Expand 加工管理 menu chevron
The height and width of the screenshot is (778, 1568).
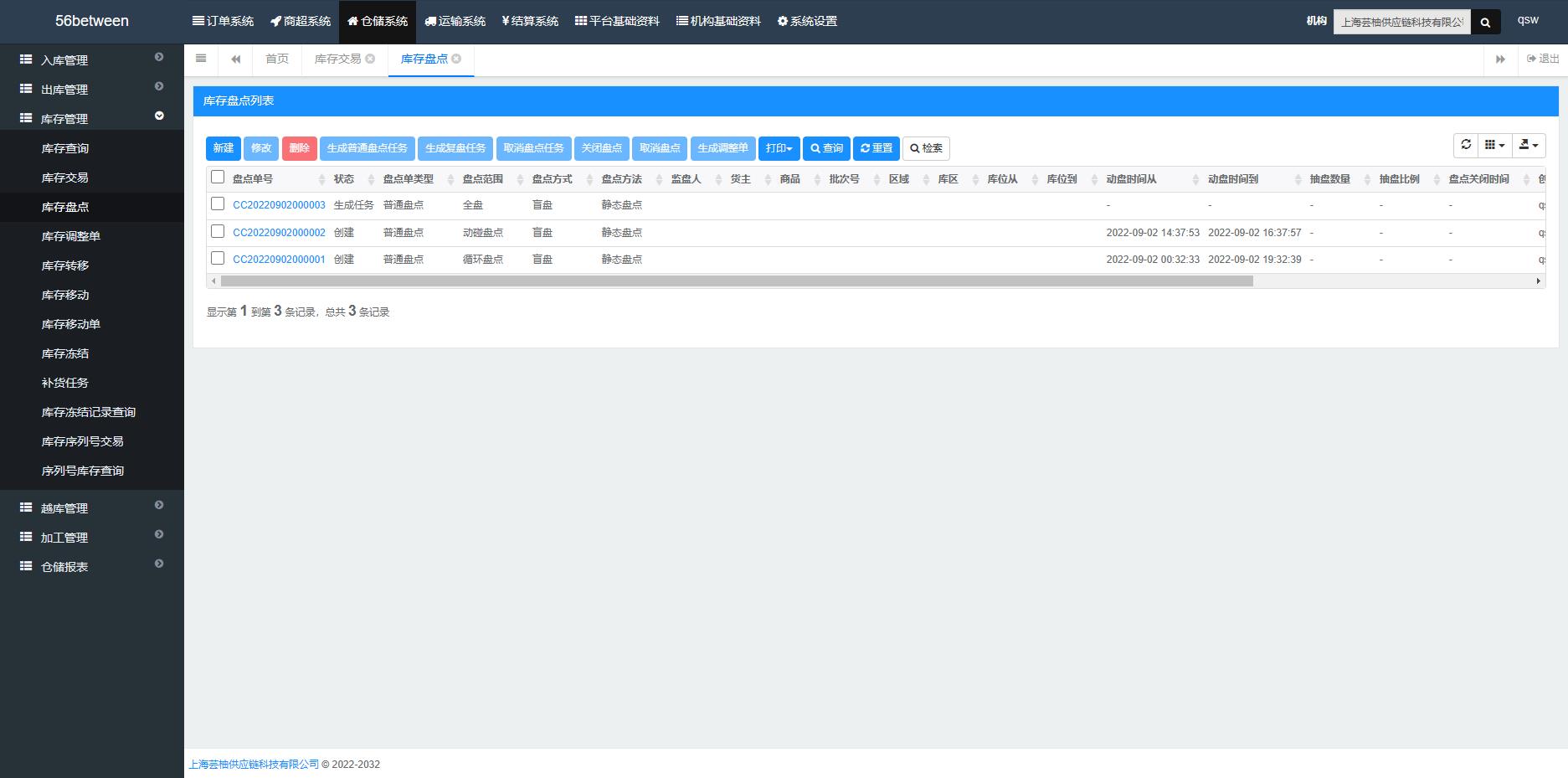[x=159, y=534]
